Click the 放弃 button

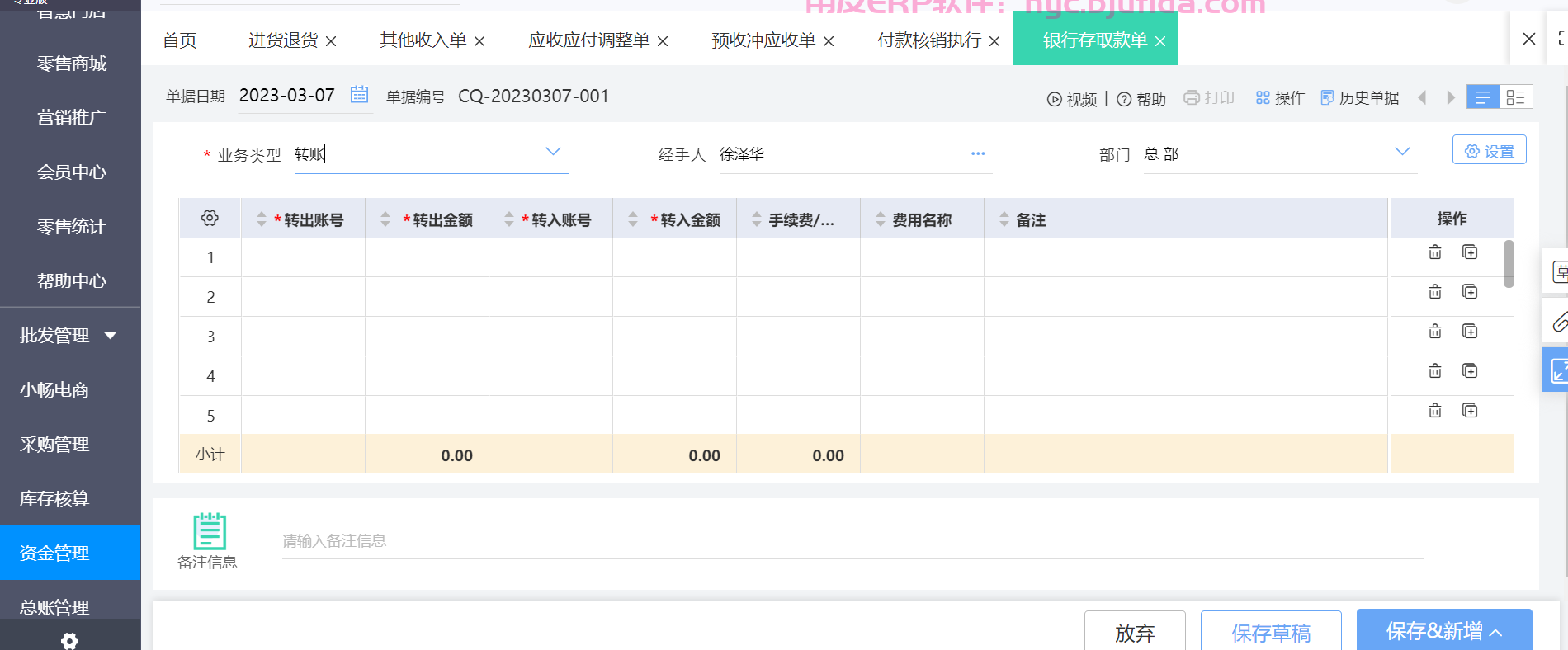click(x=1135, y=632)
